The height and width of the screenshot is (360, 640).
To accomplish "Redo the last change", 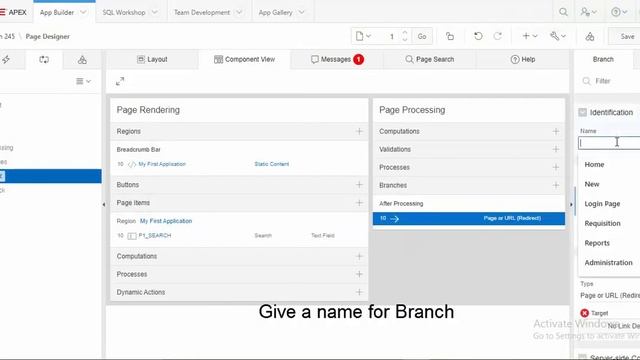I will 498,36.
